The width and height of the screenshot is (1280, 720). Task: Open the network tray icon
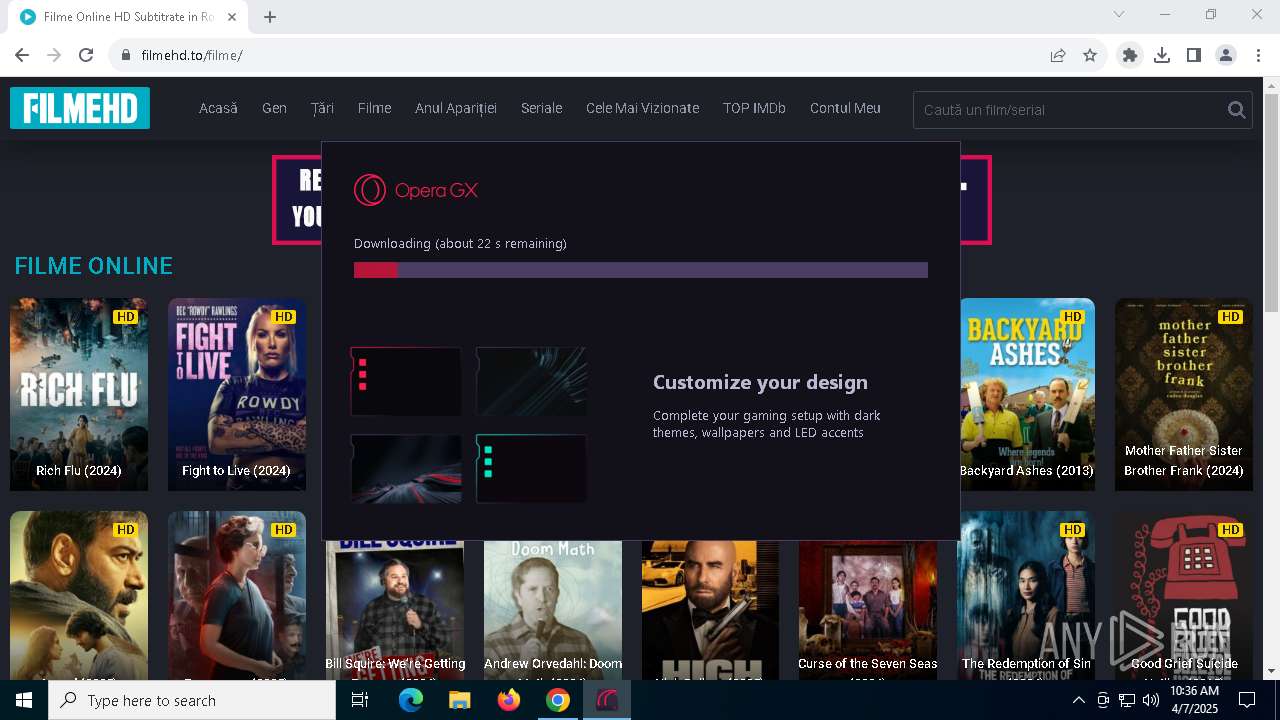[1127, 700]
